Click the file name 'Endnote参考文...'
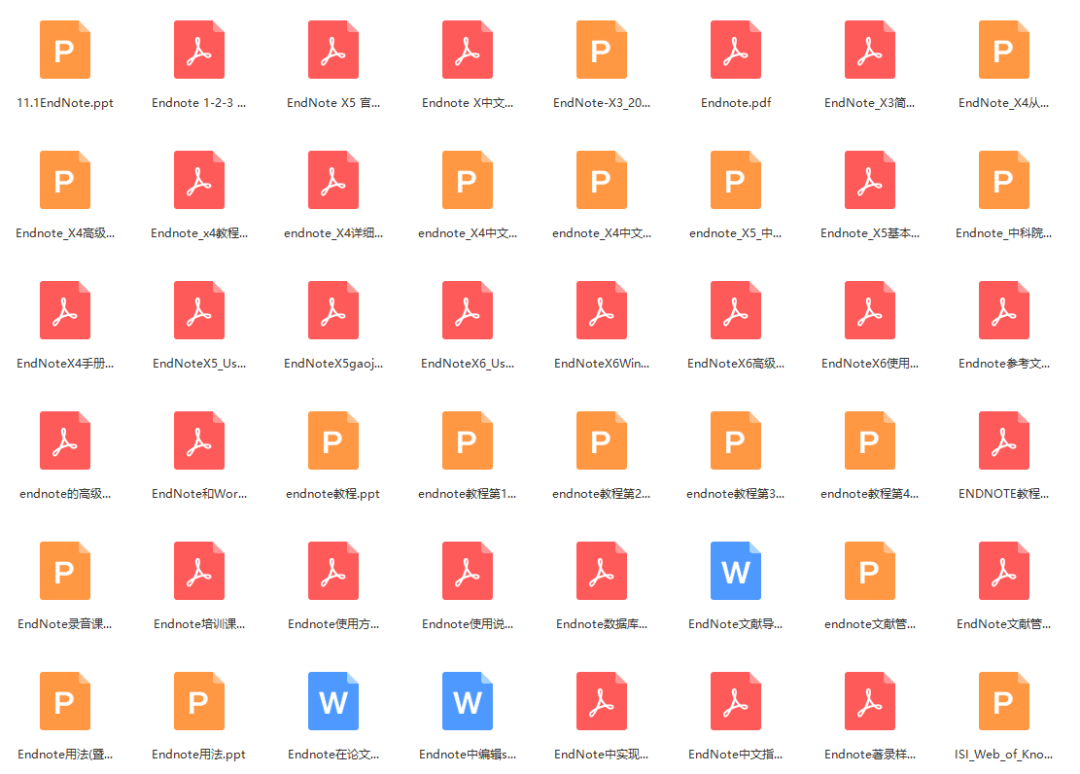The width and height of the screenshot is (1080, 774). pos(1004,364)
